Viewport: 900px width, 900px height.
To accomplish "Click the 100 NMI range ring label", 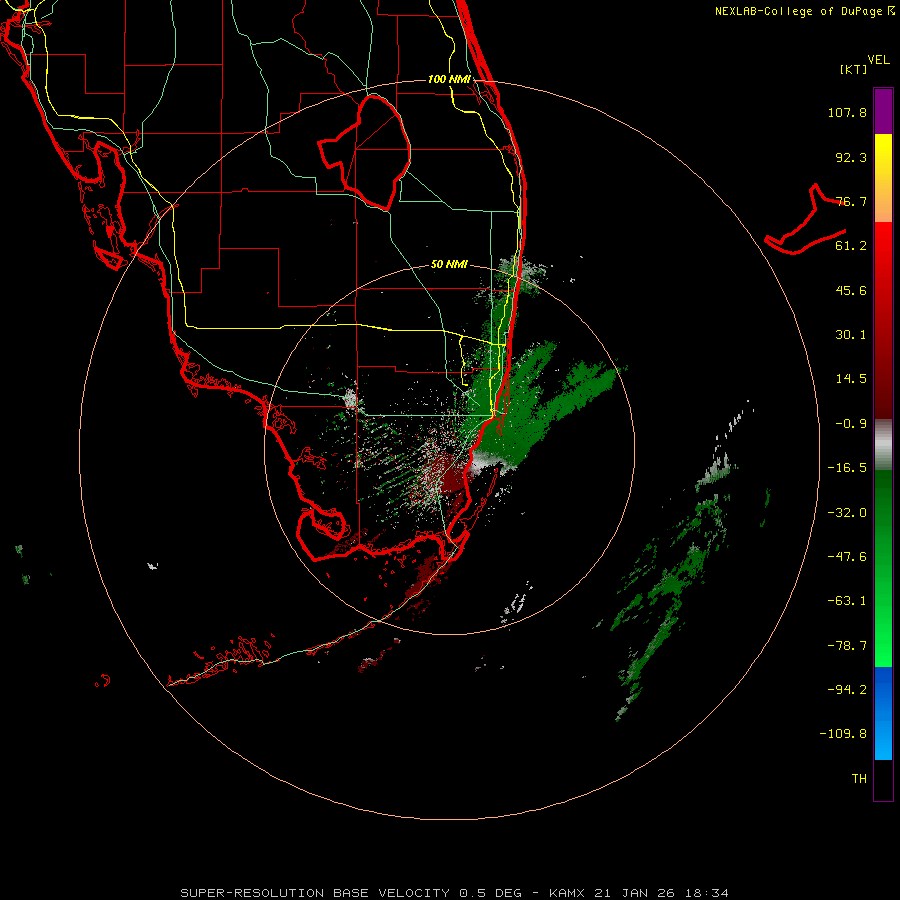I will (x=449, y=79).
